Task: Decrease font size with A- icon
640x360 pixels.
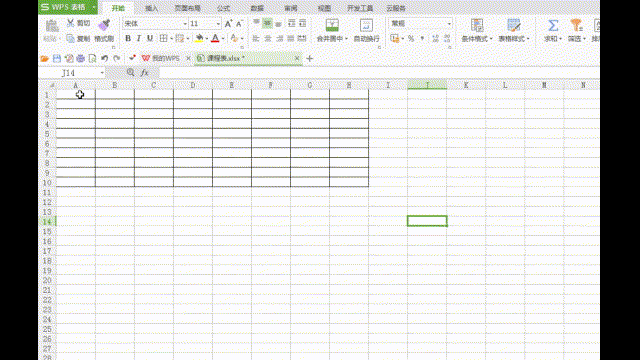Action: tap(239, 24)
